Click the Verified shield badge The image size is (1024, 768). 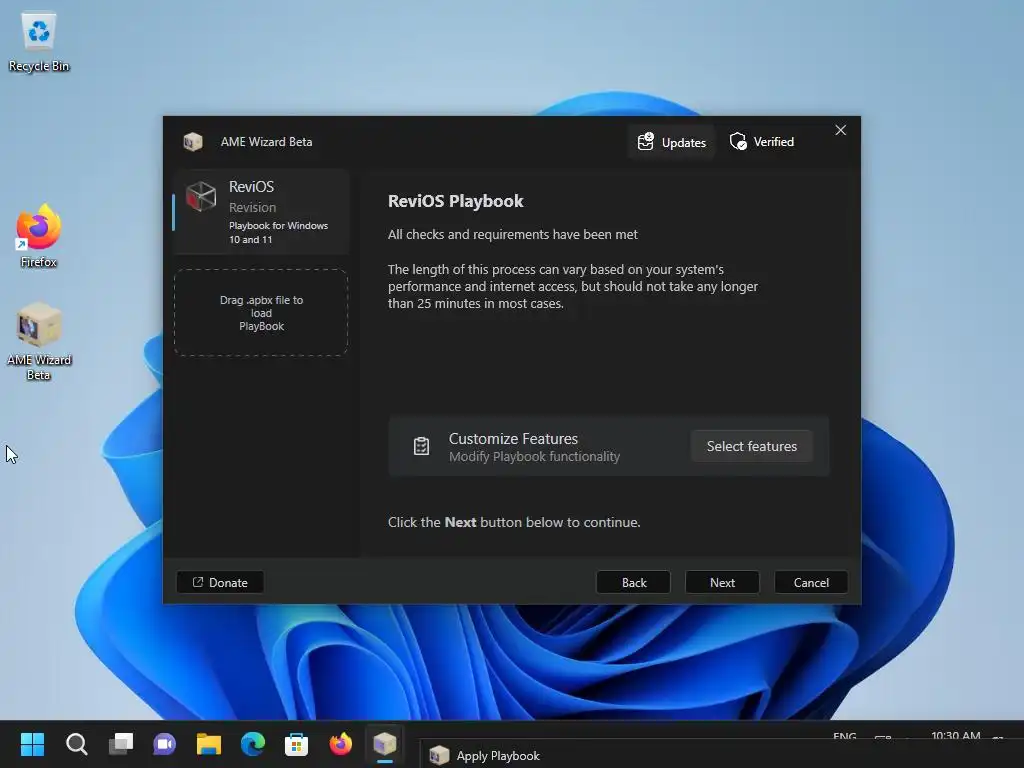coord(761,142)
